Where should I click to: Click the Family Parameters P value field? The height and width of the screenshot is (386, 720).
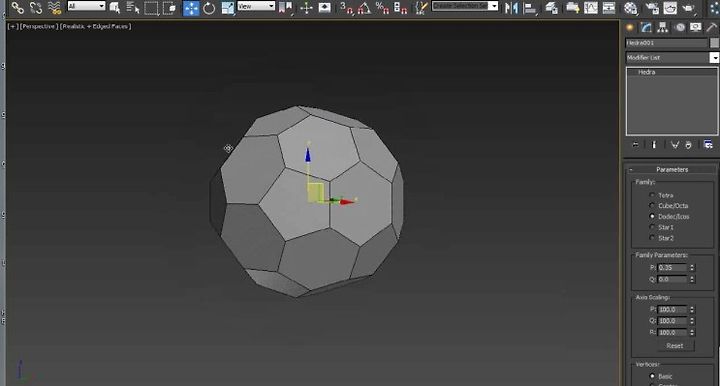point(672,268)
